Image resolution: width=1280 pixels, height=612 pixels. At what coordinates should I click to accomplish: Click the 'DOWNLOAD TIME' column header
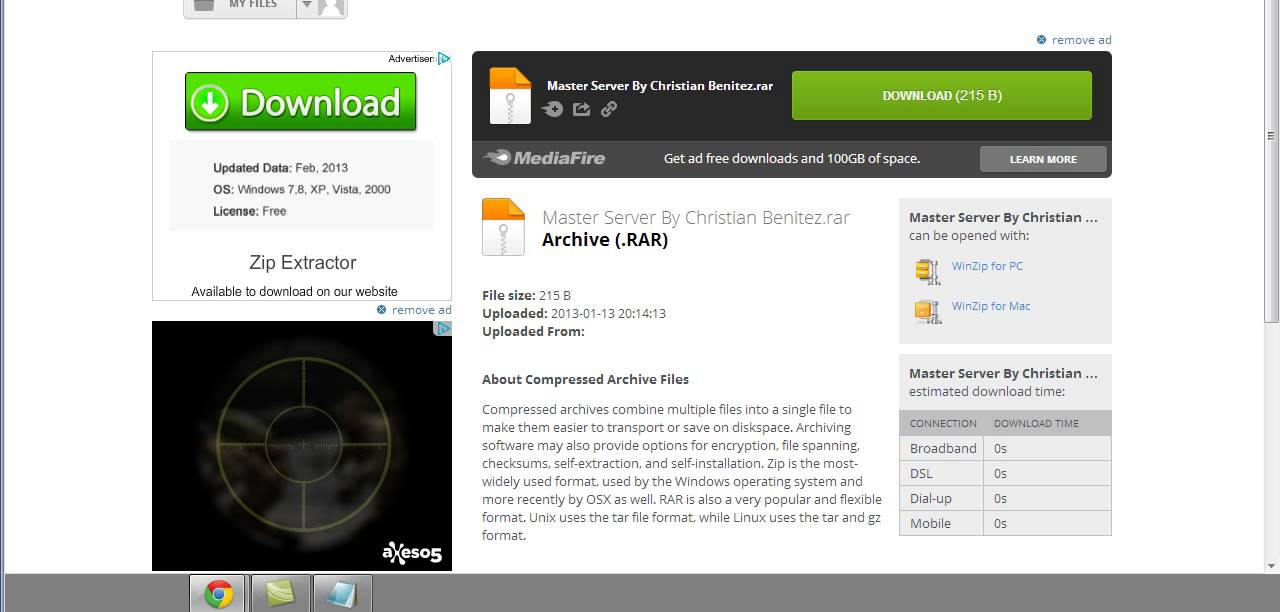[x=1036, y=424]
